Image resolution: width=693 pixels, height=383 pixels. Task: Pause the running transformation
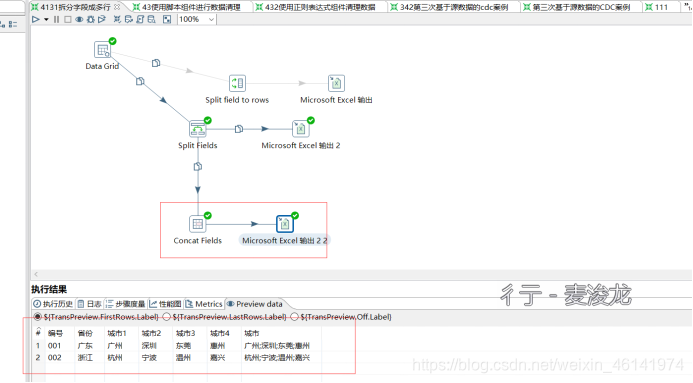(56, 19)
